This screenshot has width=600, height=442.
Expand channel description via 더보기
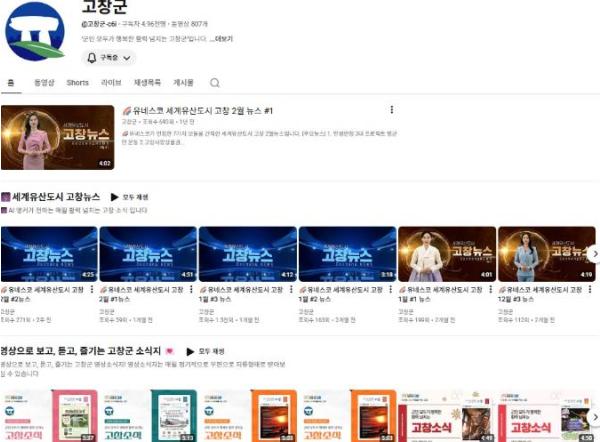coord(223,39)
